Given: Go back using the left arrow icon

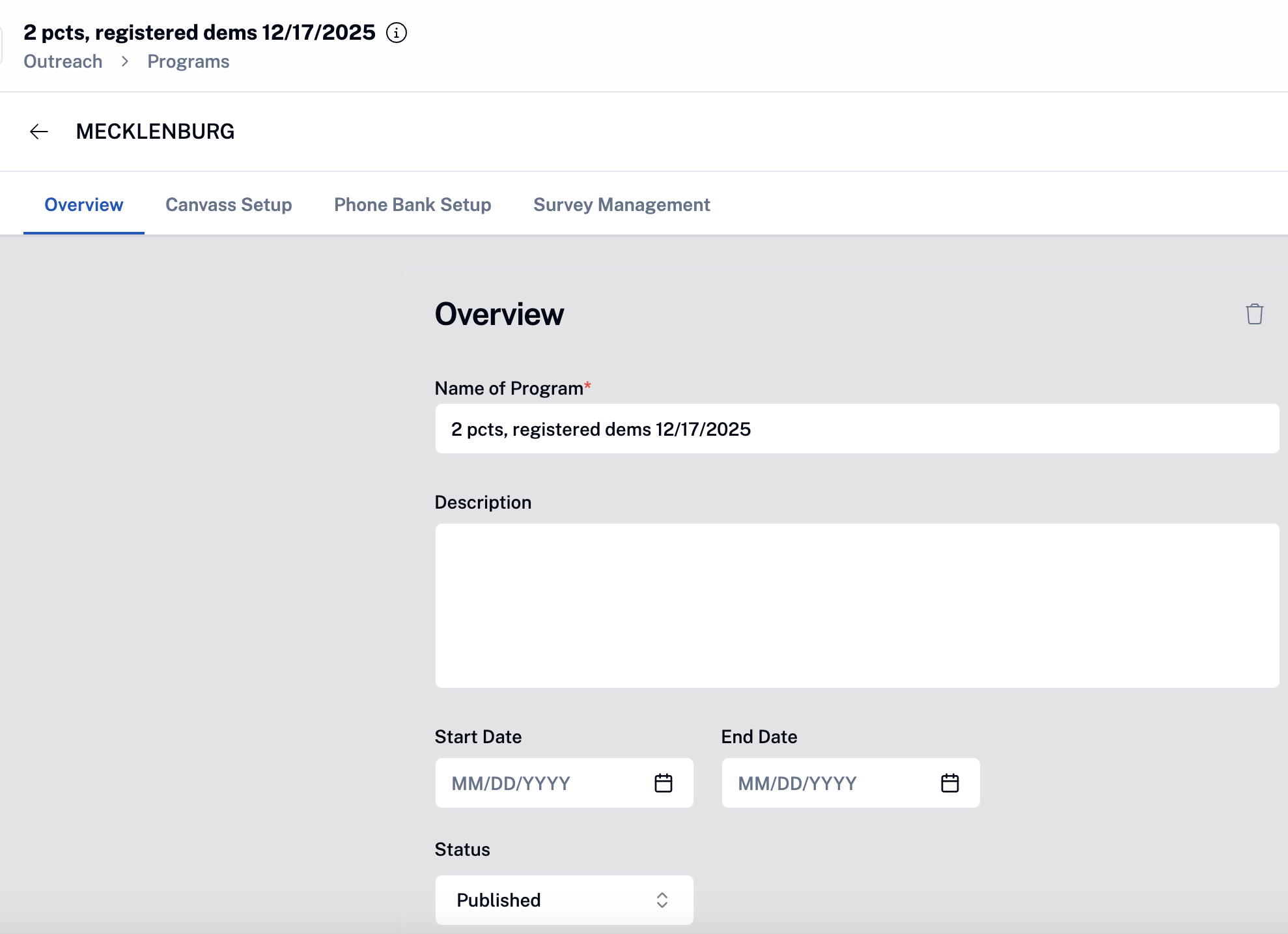Looking at the screenshot, I should click(x=39, y=132).
